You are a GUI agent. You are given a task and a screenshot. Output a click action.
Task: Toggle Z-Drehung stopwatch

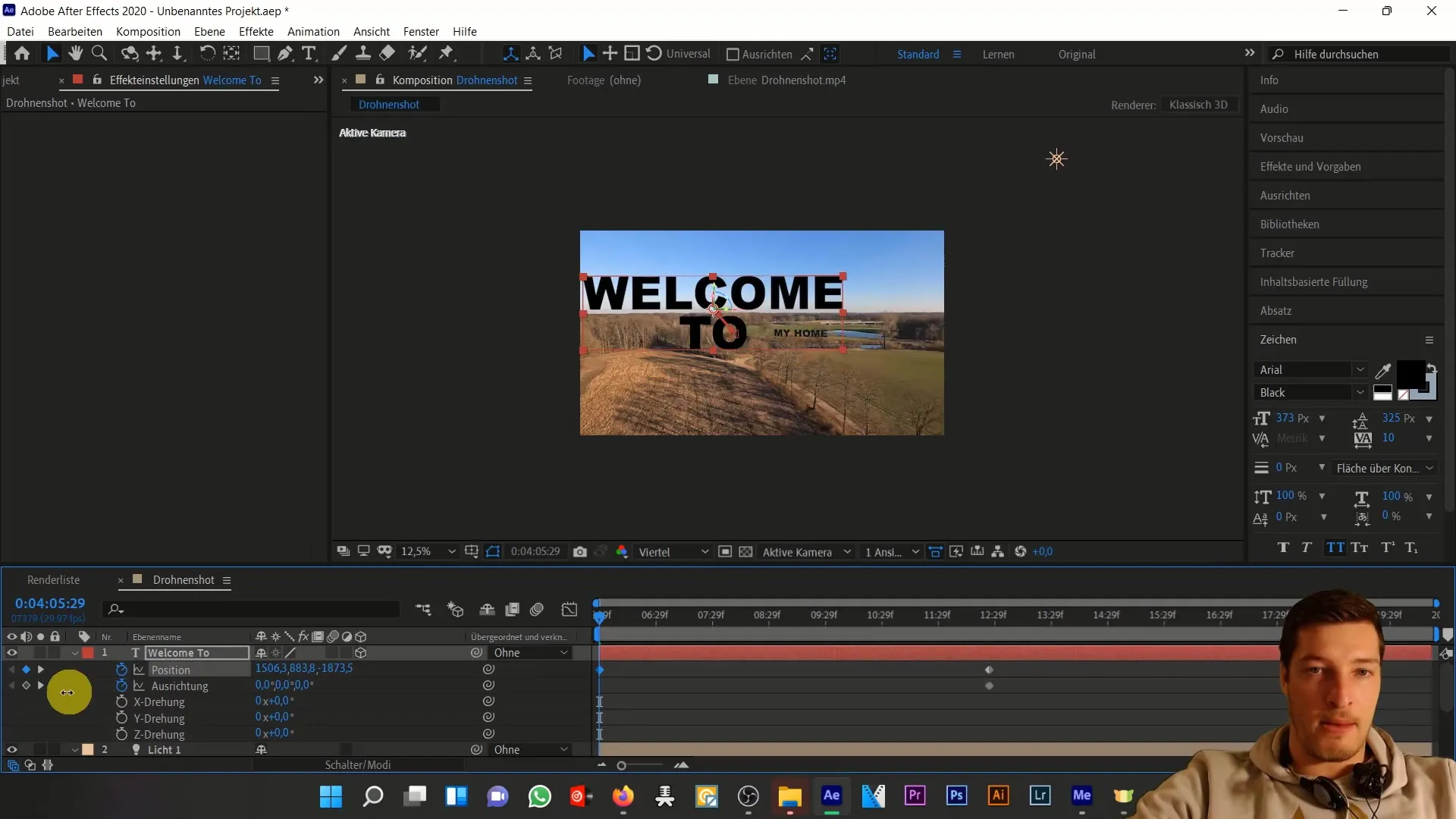[x=121, y=734]
